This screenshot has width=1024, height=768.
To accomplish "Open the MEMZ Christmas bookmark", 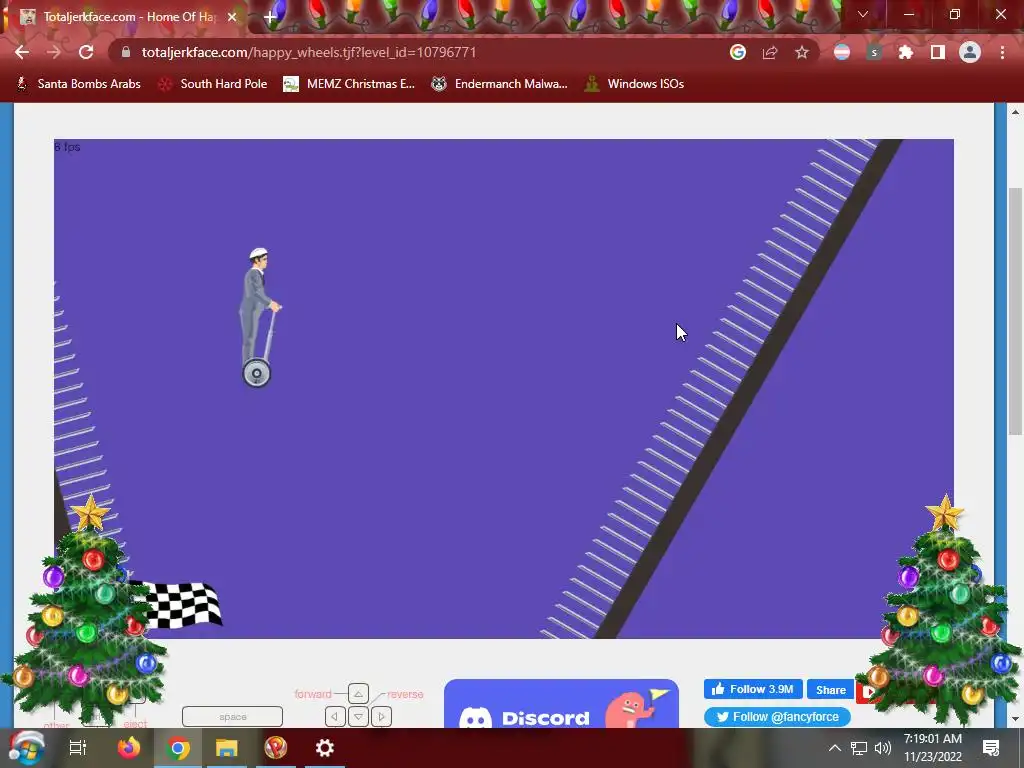I will click(349, 84).
